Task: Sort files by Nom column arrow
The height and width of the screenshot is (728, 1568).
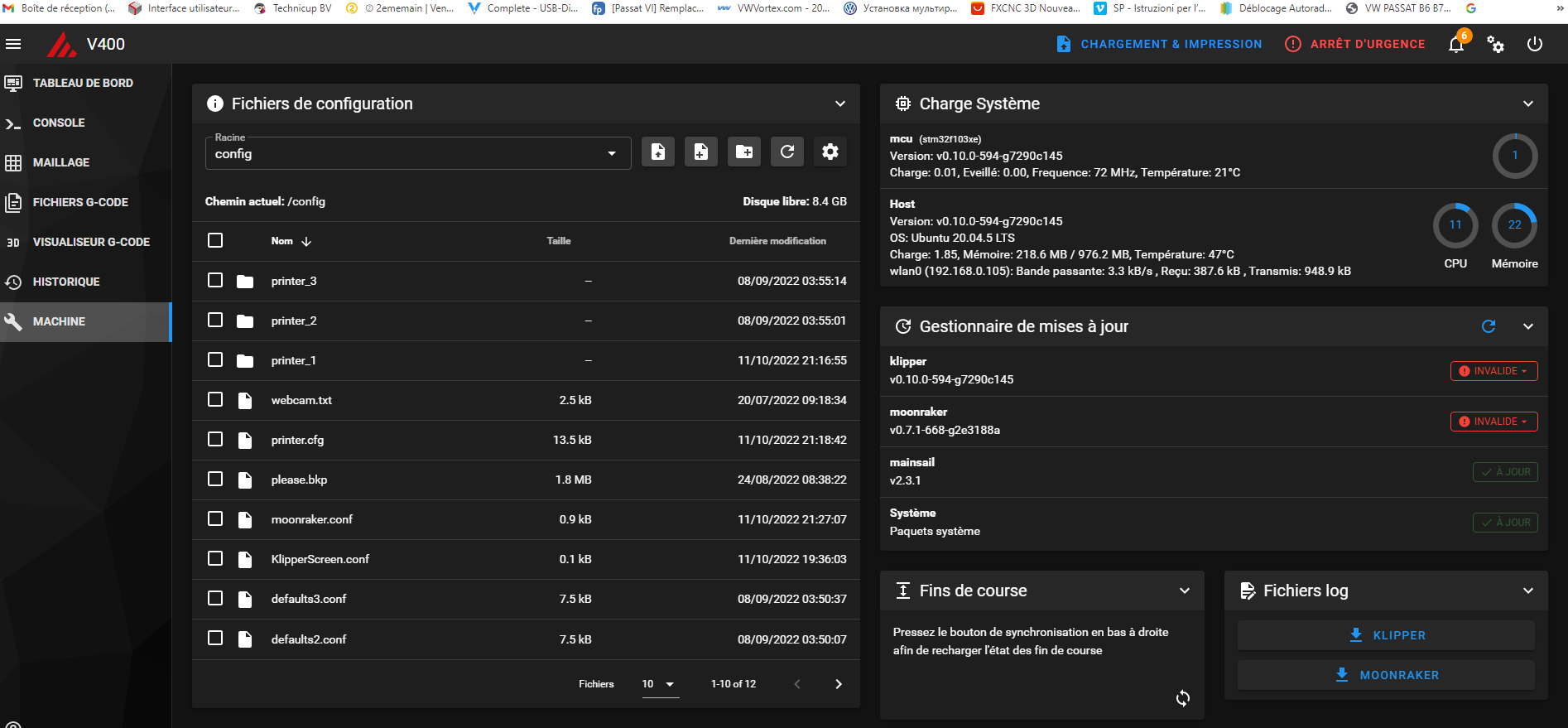Action: click(x=306, y=241)
